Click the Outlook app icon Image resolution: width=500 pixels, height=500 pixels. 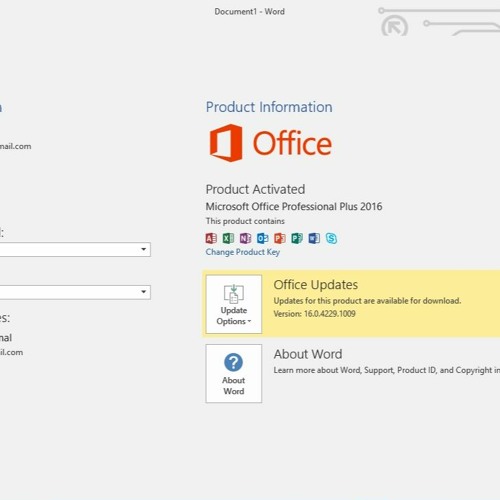click(263, 238)
